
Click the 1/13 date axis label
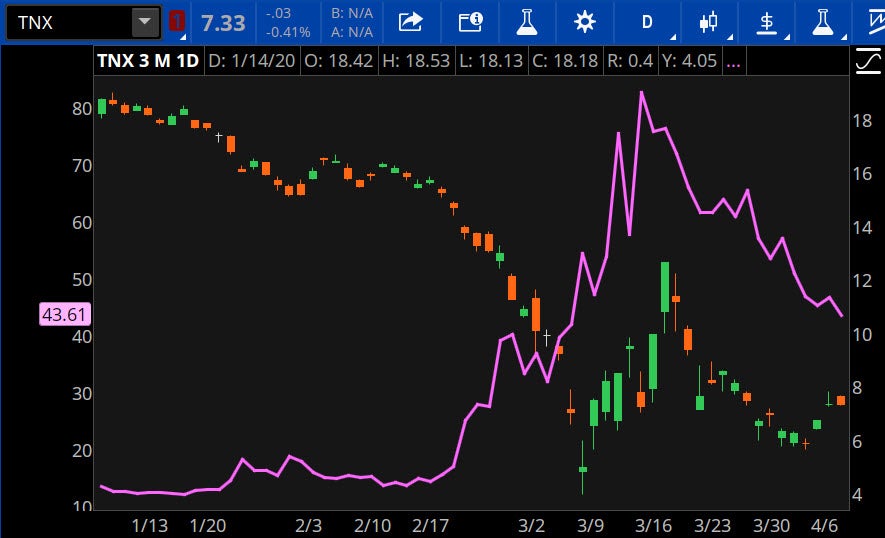(x=150, y=526)
